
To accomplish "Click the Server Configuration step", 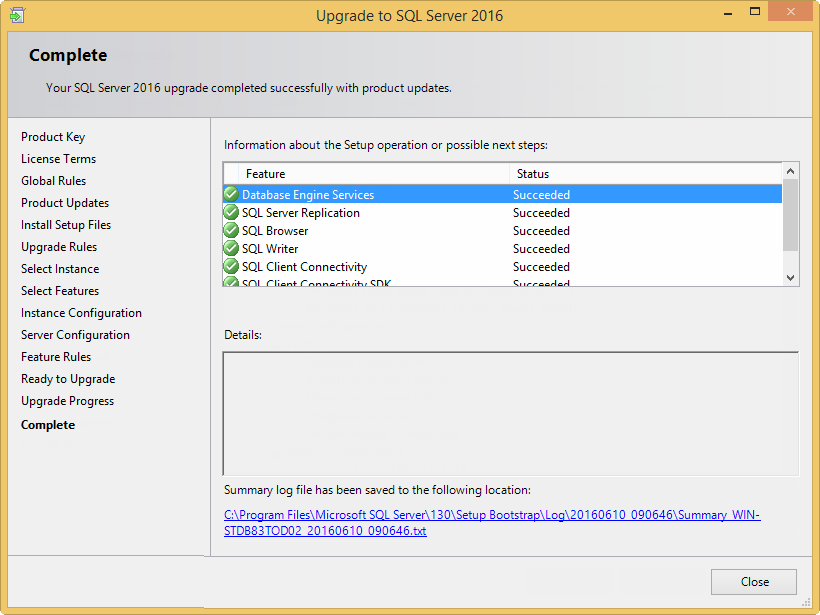I will click(75, 335).
